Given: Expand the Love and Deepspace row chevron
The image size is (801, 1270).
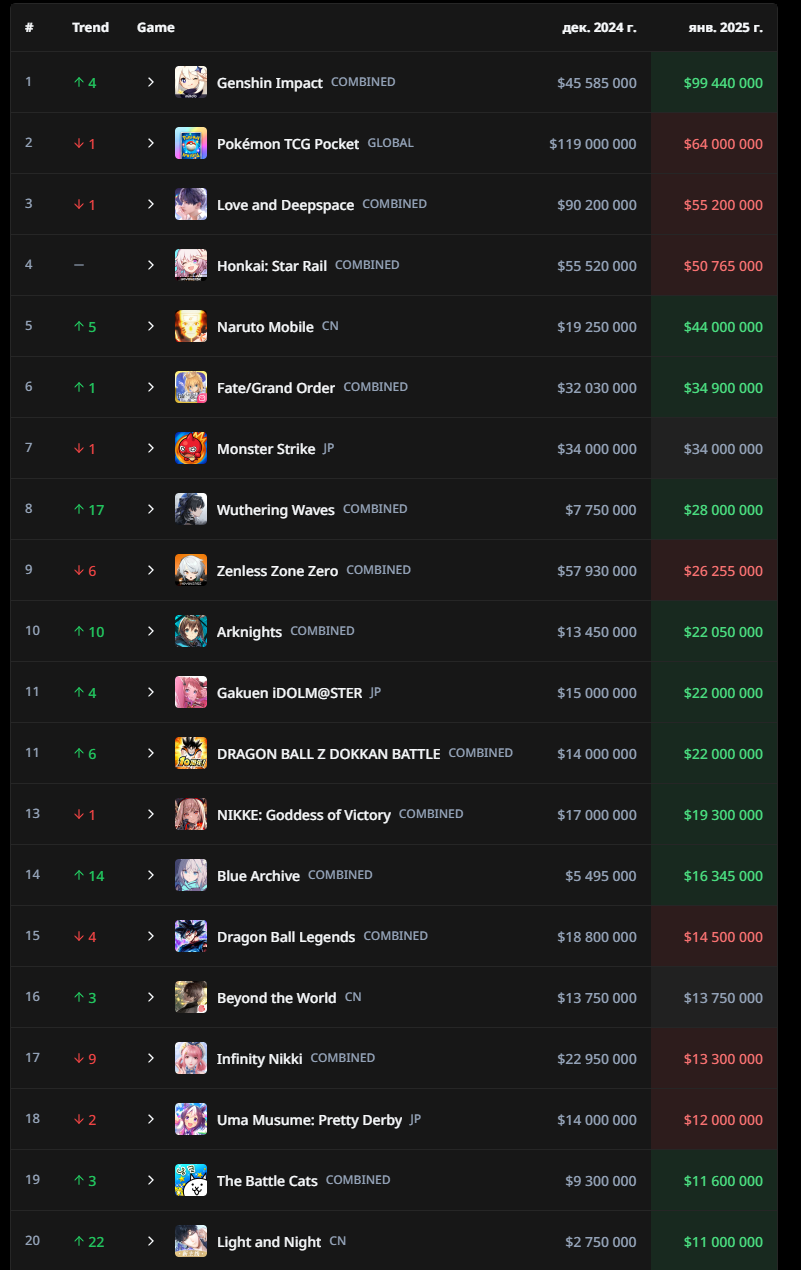Looking at the screenshot, I should (x=151, y=204).
